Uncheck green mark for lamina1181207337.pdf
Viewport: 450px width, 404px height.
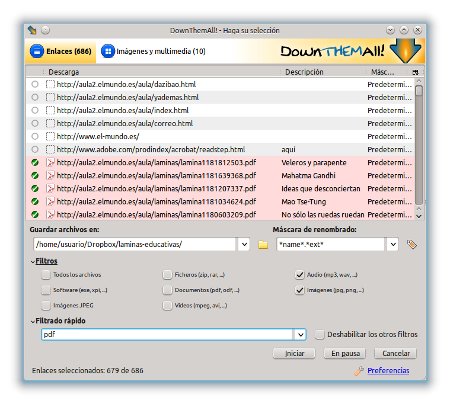point(35,189)
